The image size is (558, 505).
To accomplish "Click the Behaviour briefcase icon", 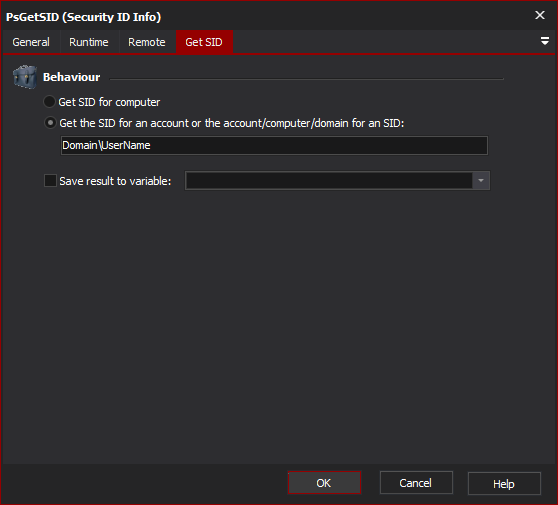I will click(25, 77).
